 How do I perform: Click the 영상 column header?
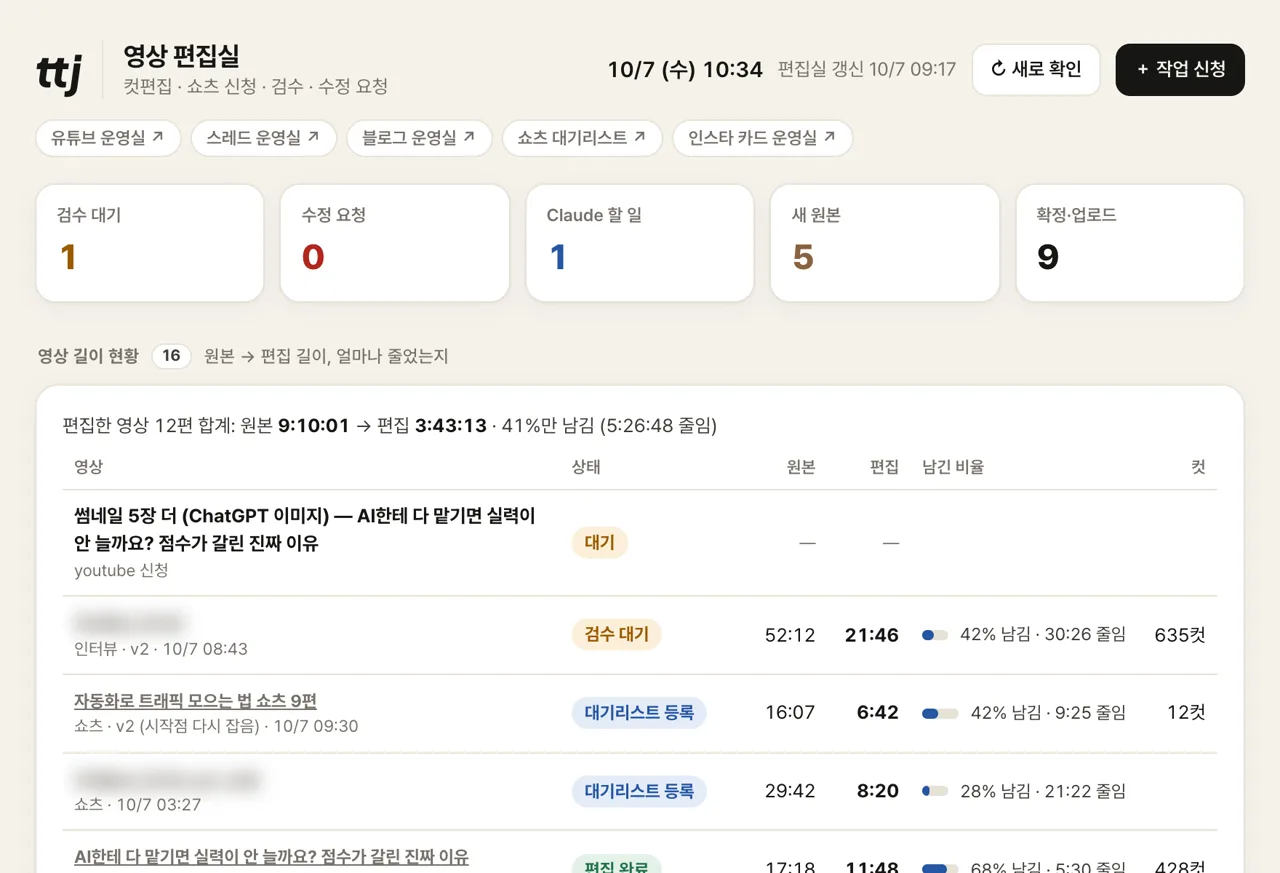point(89,467)
